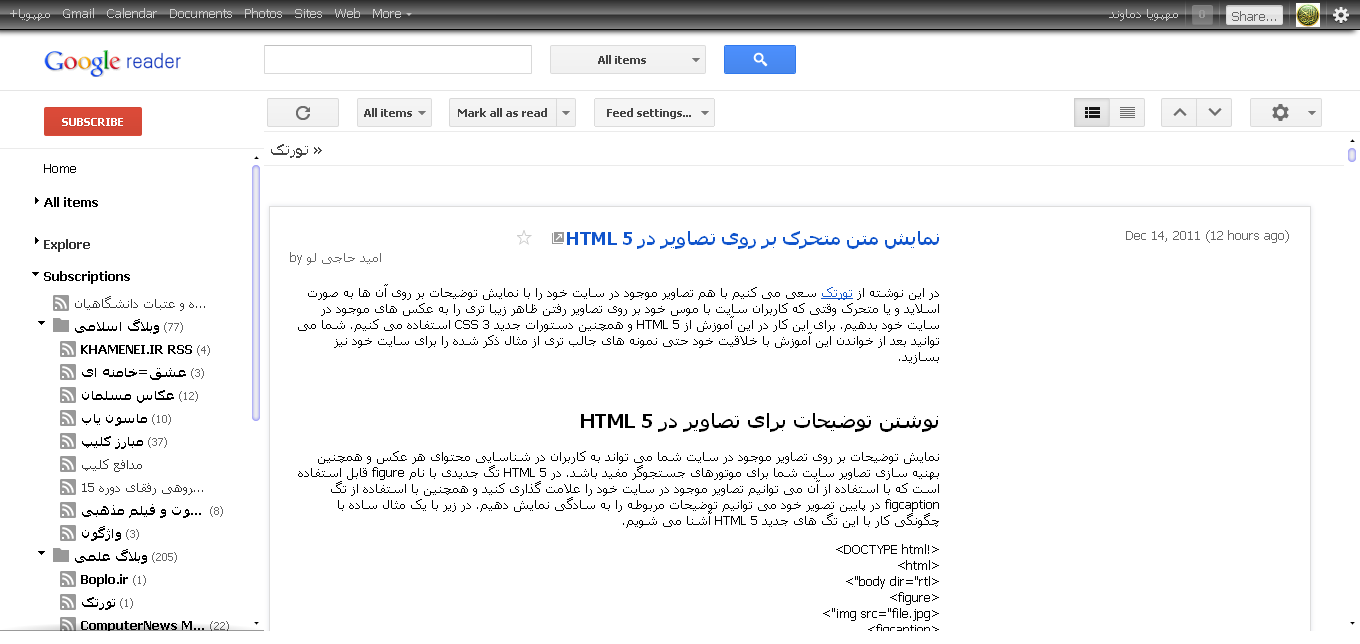Click the تورتک link in article text
Screen dimensions: 1360x644
tap(836, 293)
